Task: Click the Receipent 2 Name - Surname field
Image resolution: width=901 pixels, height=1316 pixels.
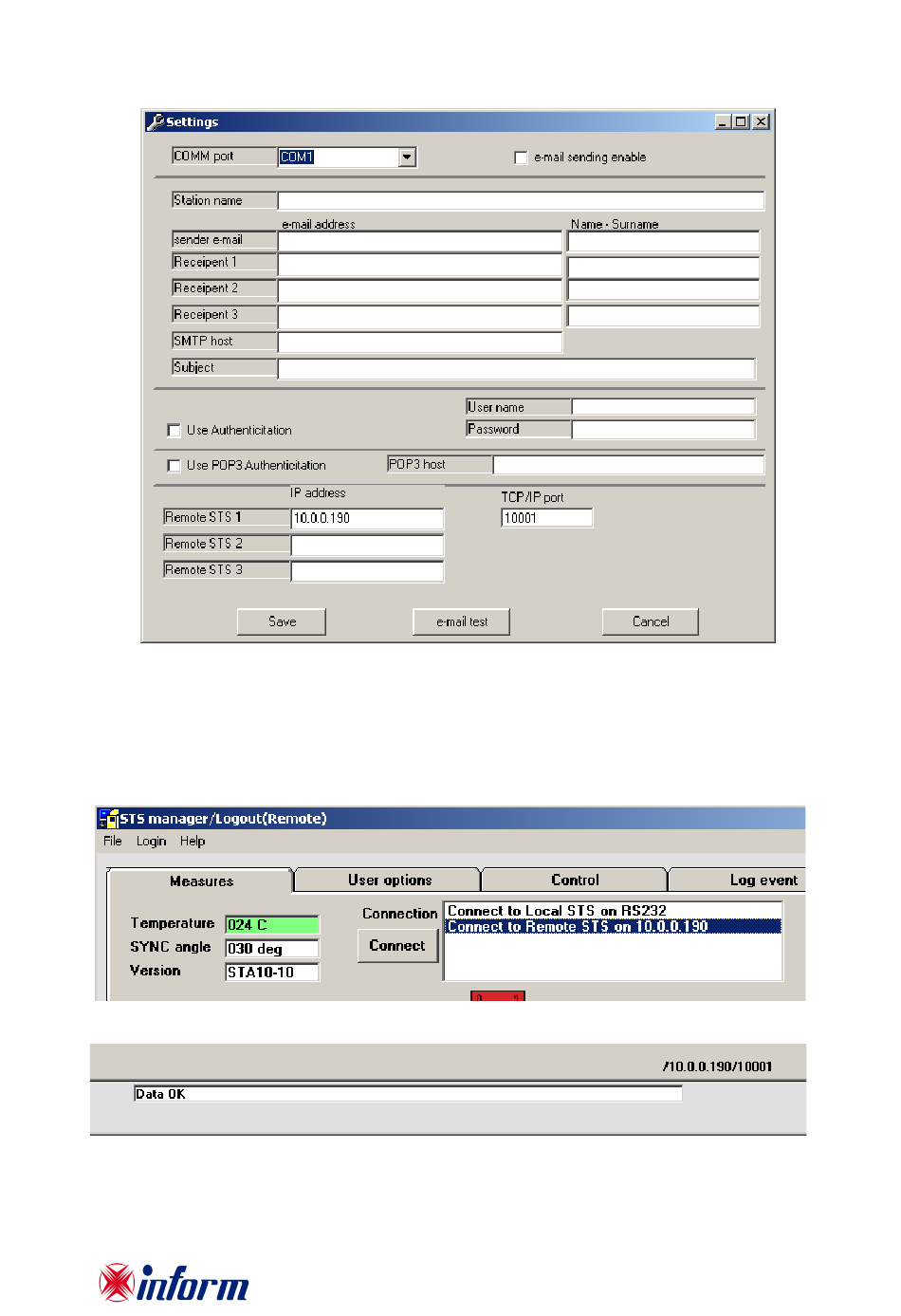Action: 663,290
